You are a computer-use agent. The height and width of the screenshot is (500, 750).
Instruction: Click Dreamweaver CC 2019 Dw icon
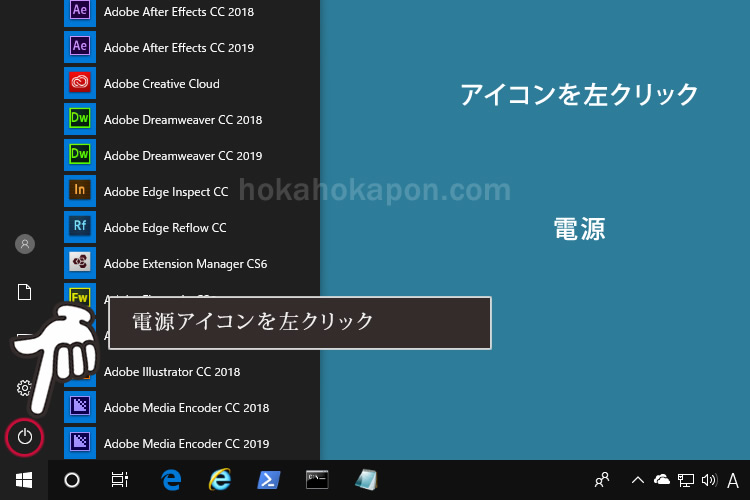coord(80,155)
